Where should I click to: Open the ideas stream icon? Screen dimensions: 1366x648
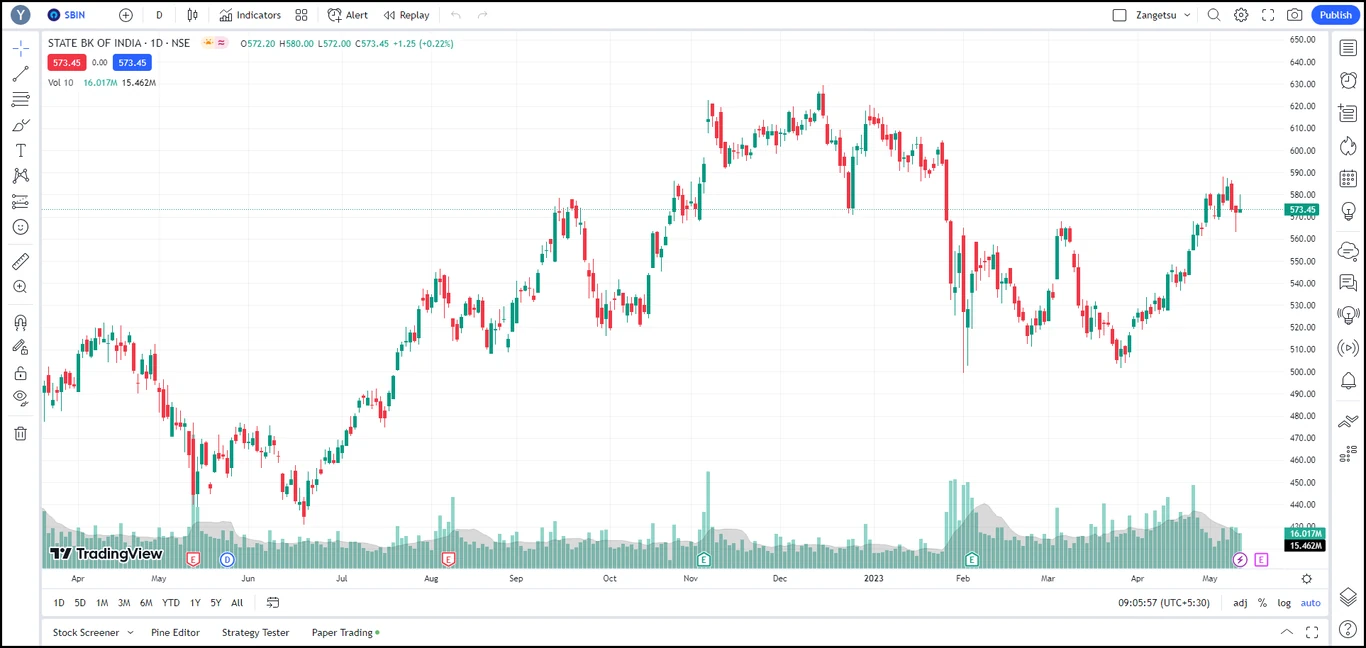(x=1348, y=315)
